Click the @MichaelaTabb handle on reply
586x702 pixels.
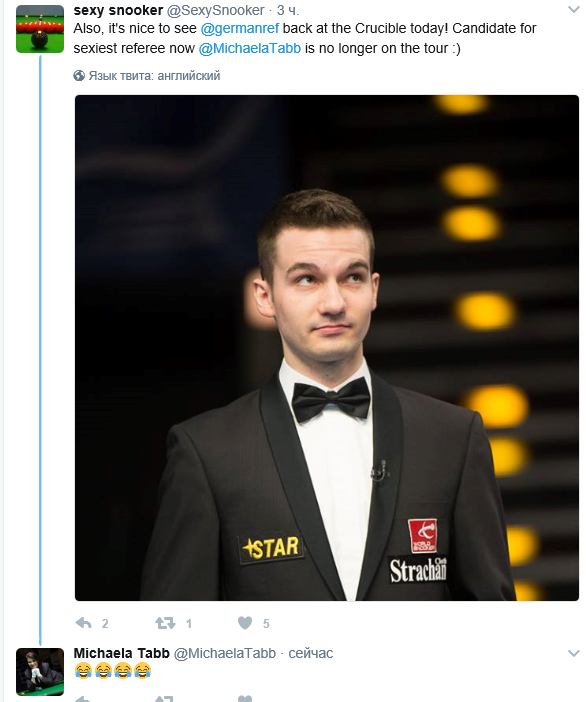coord(225,653)
